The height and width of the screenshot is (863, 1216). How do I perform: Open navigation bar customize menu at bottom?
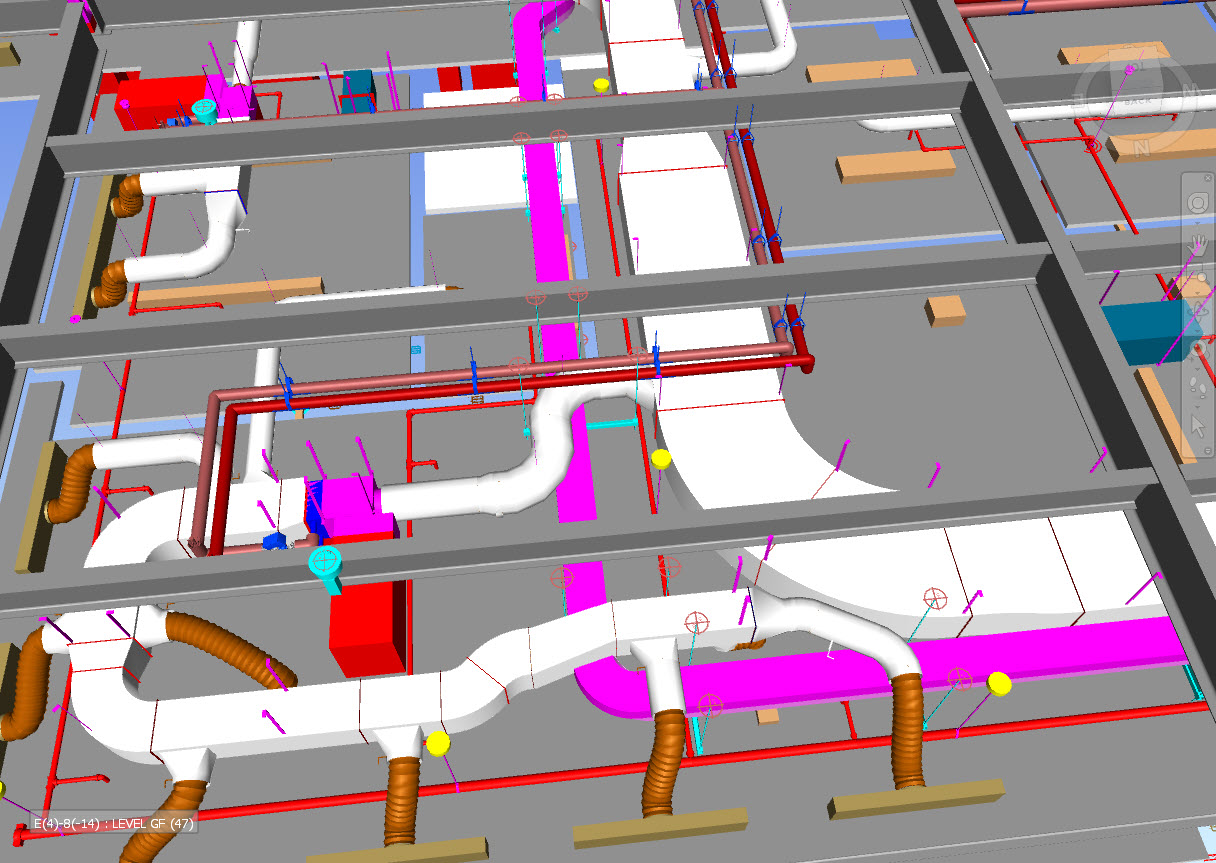[x=1207, y=451]
